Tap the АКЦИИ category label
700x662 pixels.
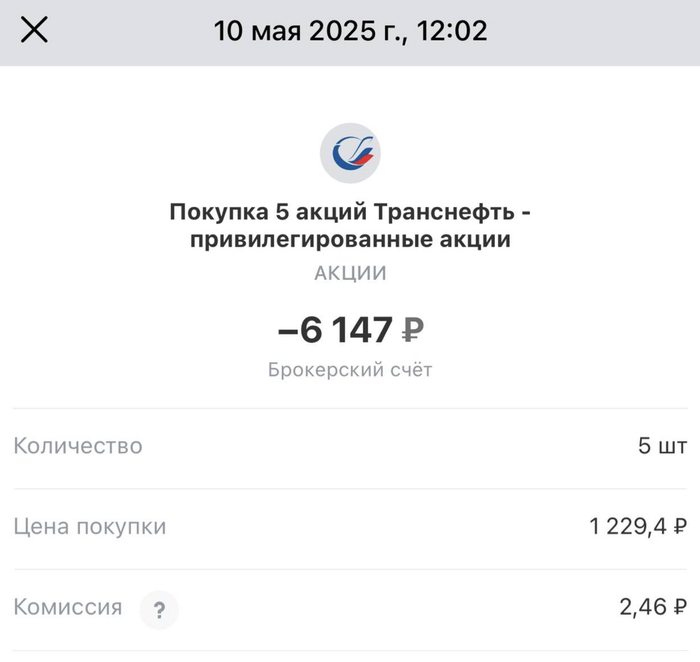(350, 273)
